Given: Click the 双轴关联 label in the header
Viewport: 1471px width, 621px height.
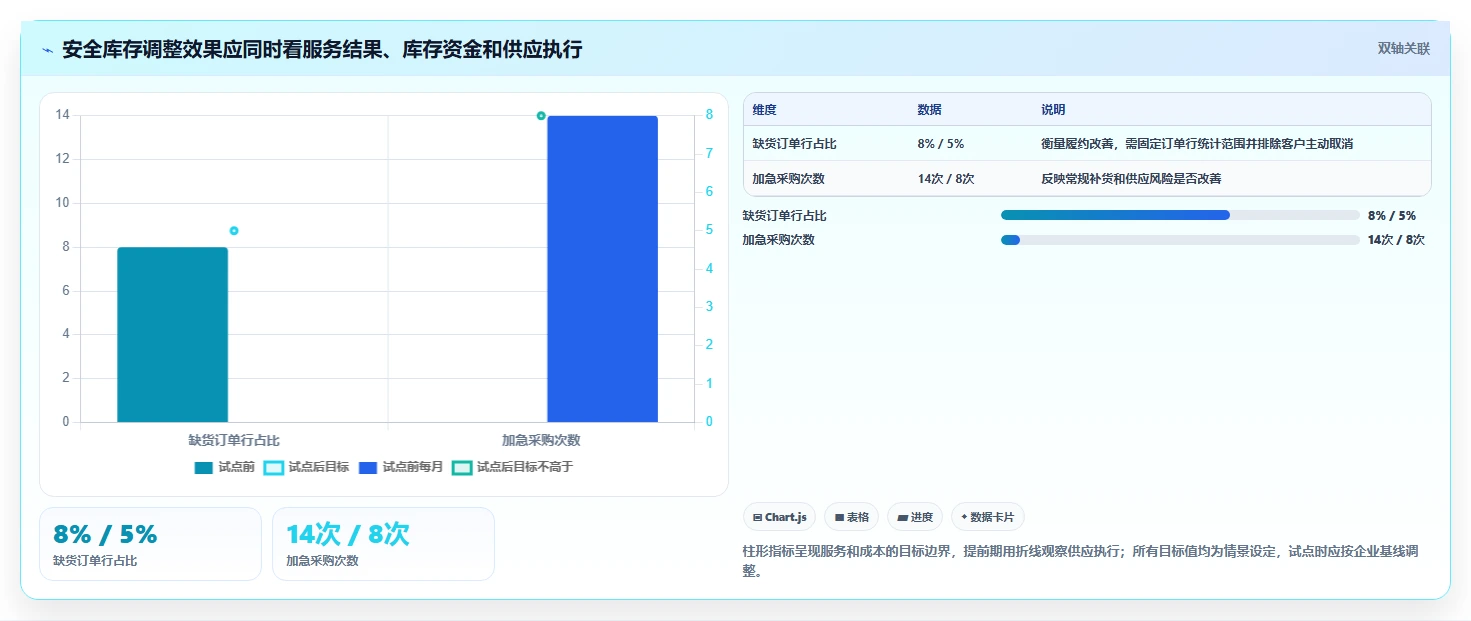Looking at the screenshot, I should point(1404,49).
